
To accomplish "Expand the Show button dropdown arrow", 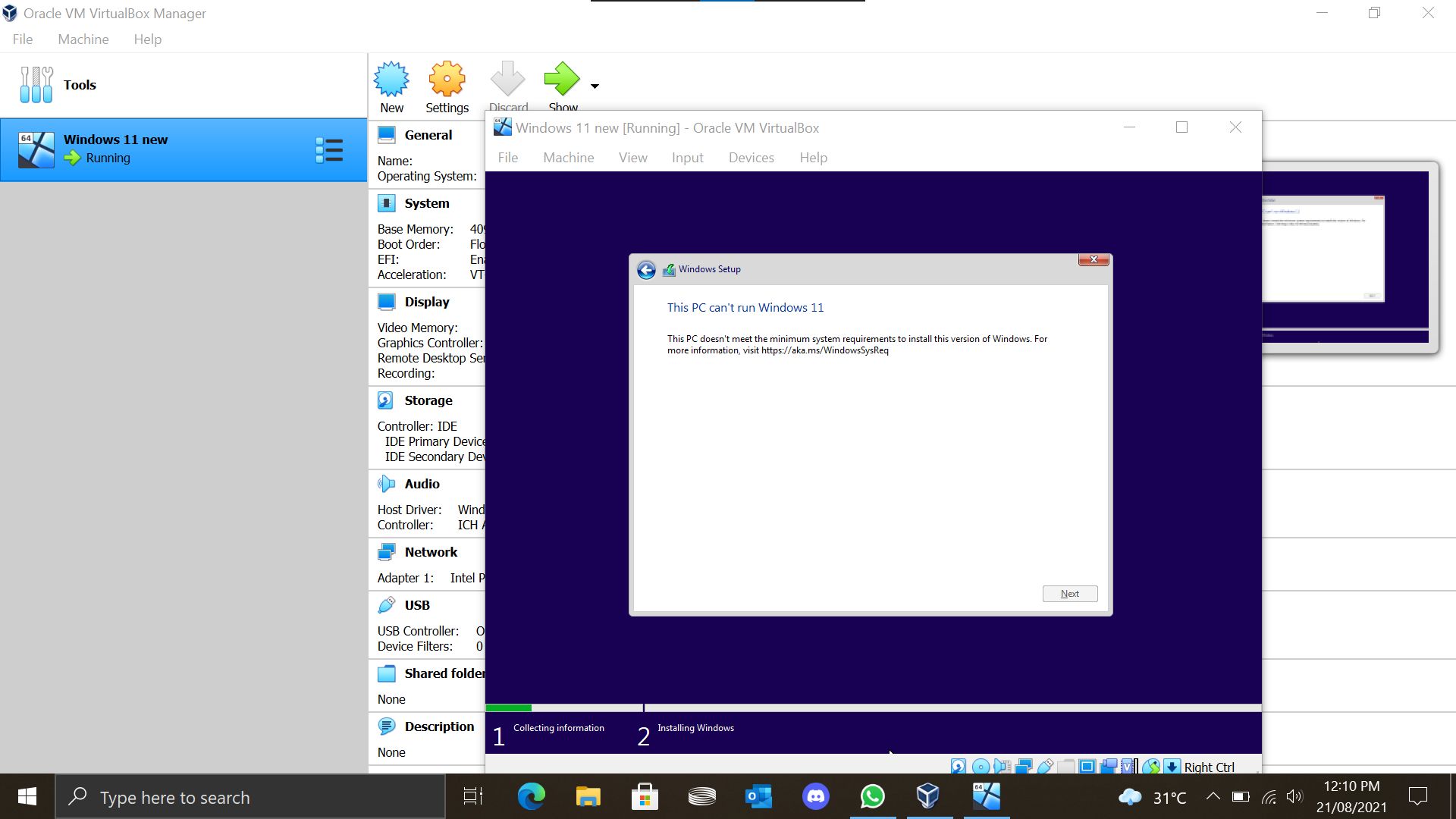I will pyautogui.click(x=595, y=86).
